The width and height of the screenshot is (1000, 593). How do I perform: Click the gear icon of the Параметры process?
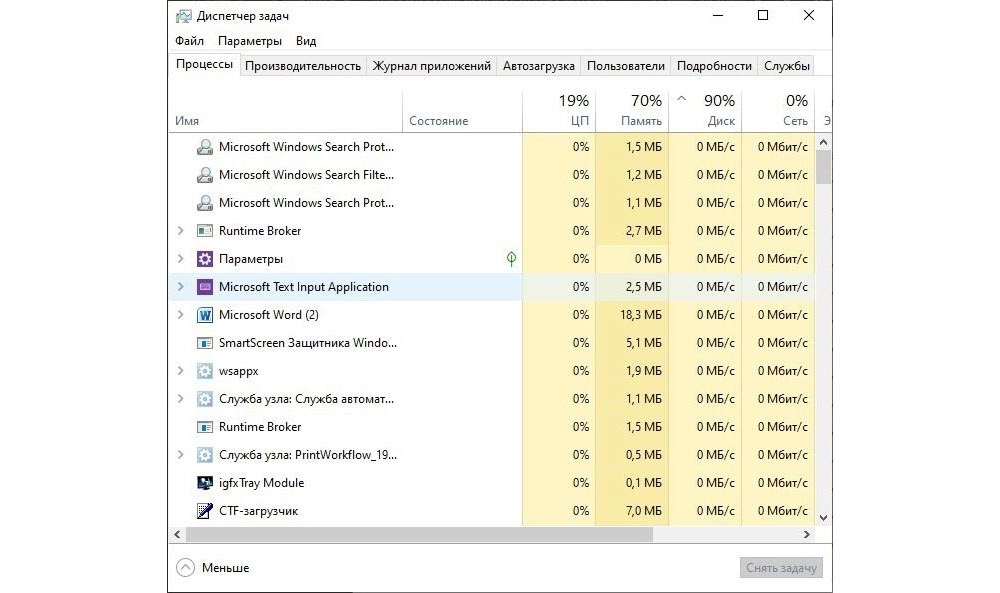(205, 259)
